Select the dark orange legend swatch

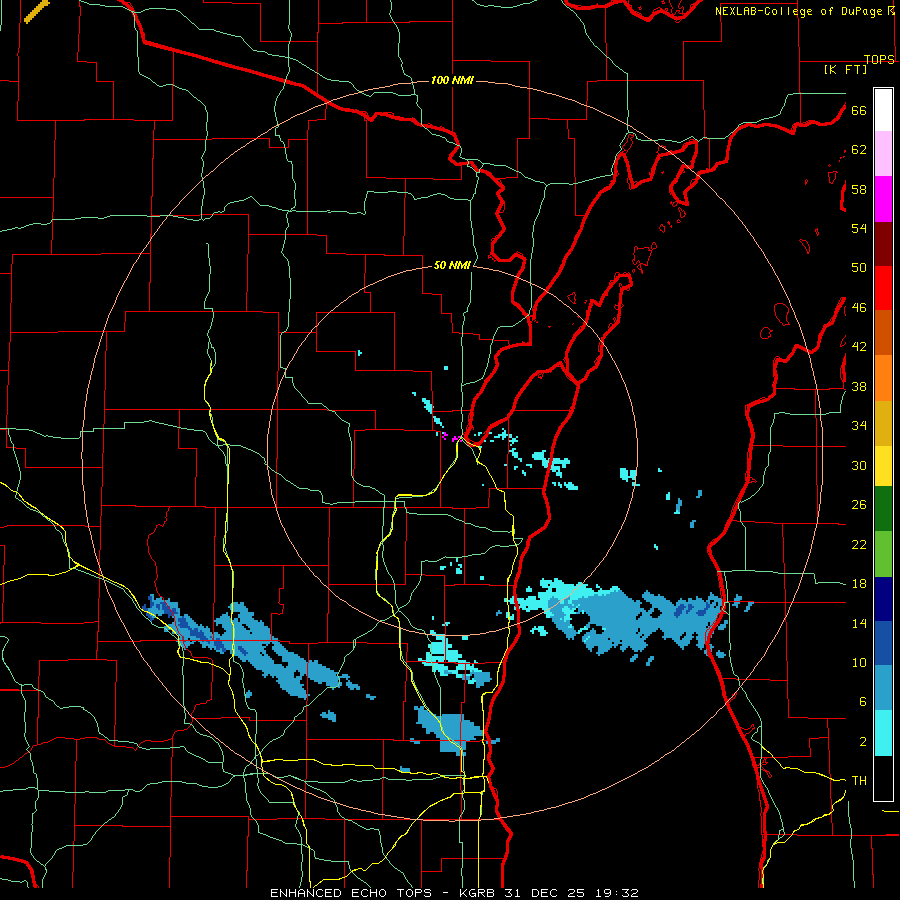point(883,332)
